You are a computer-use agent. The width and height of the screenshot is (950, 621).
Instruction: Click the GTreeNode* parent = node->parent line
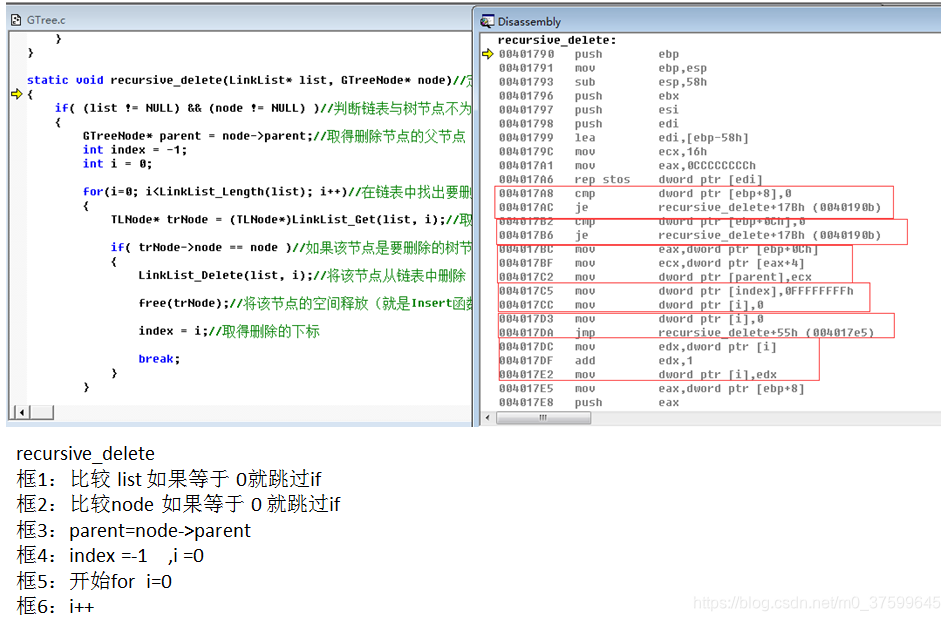(274, 136)
